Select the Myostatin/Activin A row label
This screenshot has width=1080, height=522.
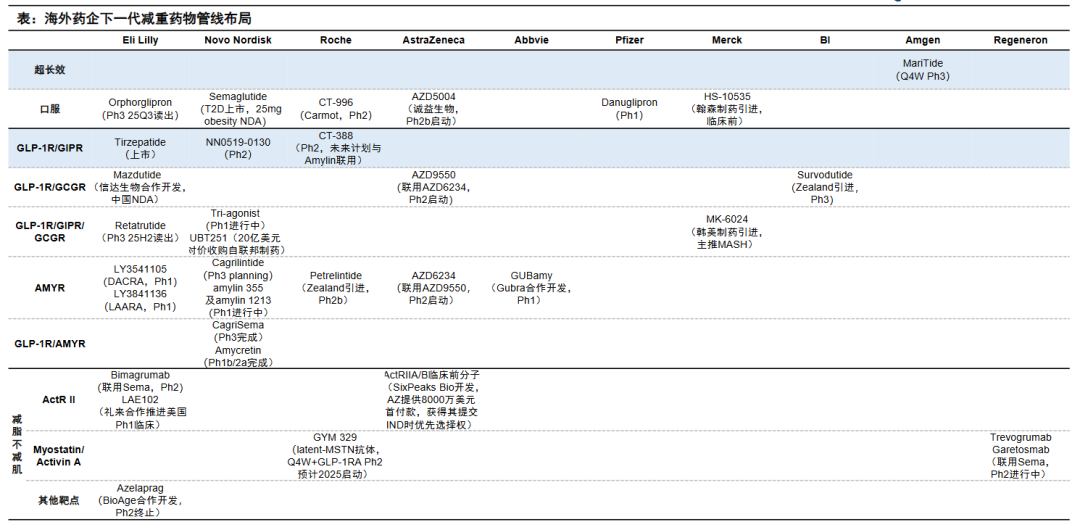tap(59, 456)
